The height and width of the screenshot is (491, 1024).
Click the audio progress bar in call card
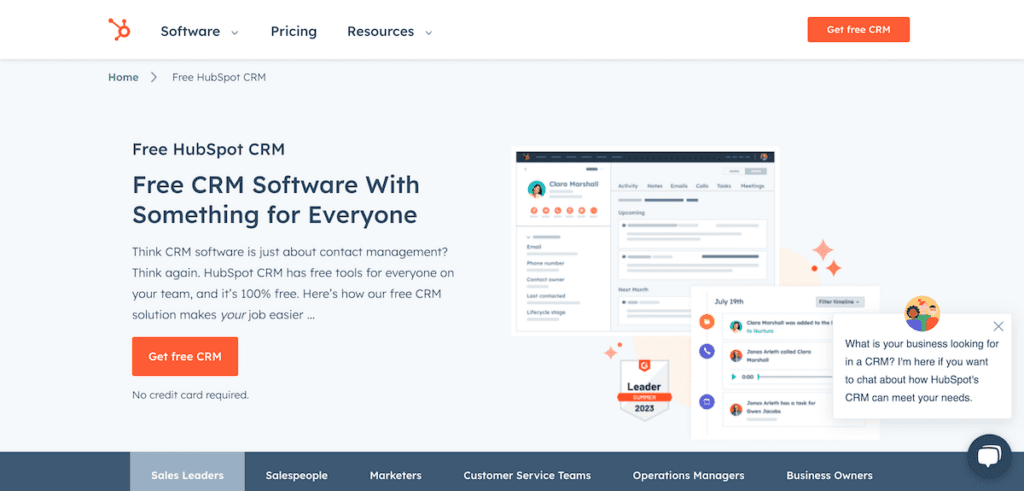[795, 377]
